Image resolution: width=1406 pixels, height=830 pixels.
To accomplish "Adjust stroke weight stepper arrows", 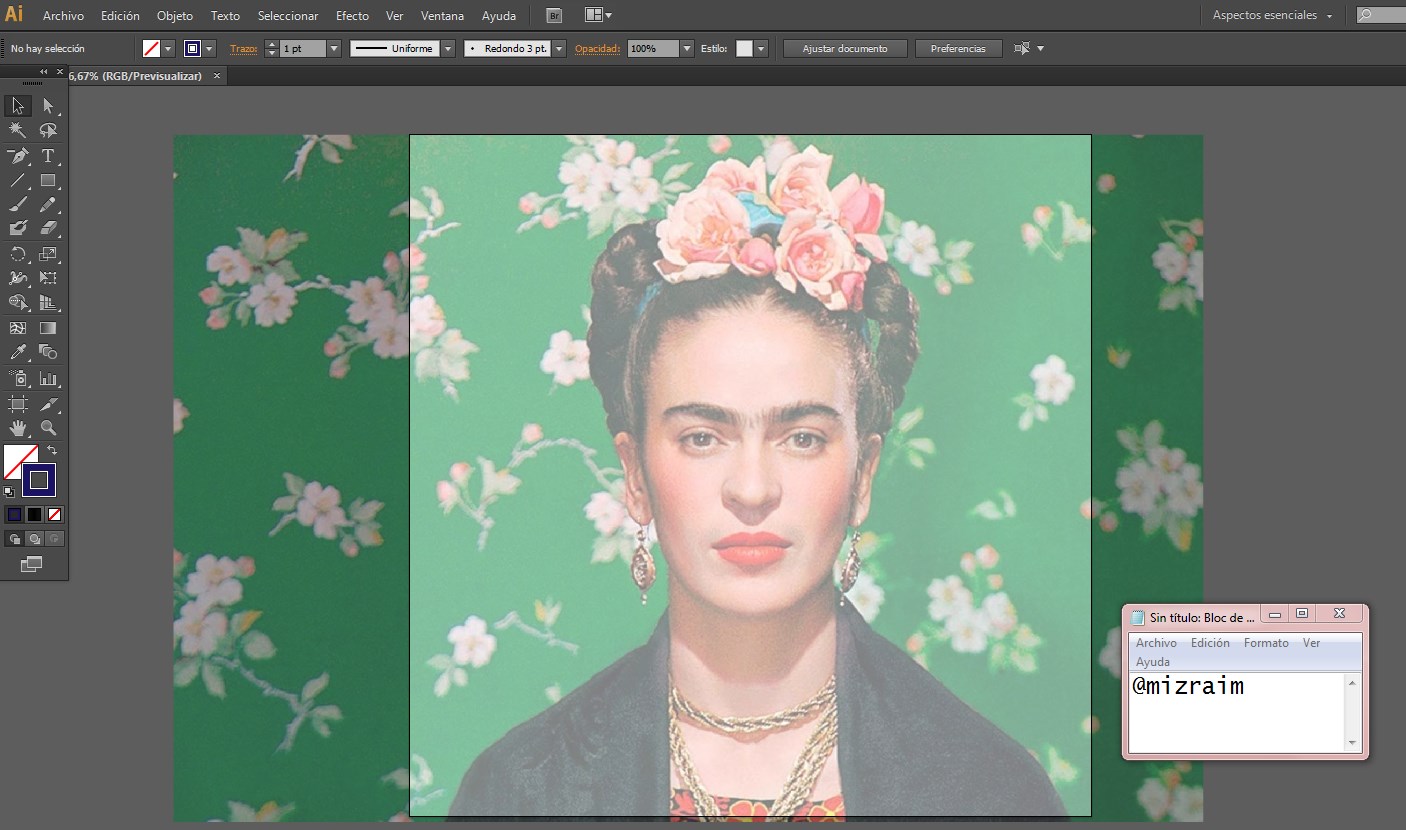I will pos(271,48).
